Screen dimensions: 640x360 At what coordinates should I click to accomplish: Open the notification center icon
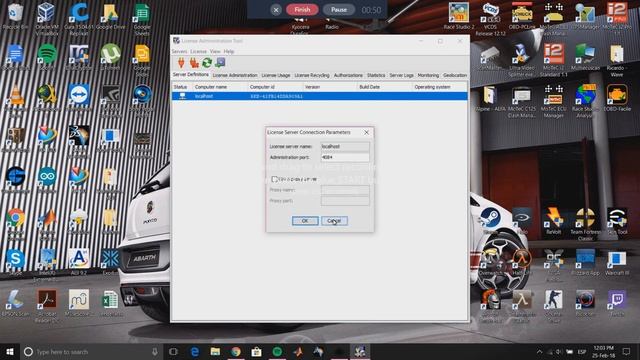(x=627, y=351)
